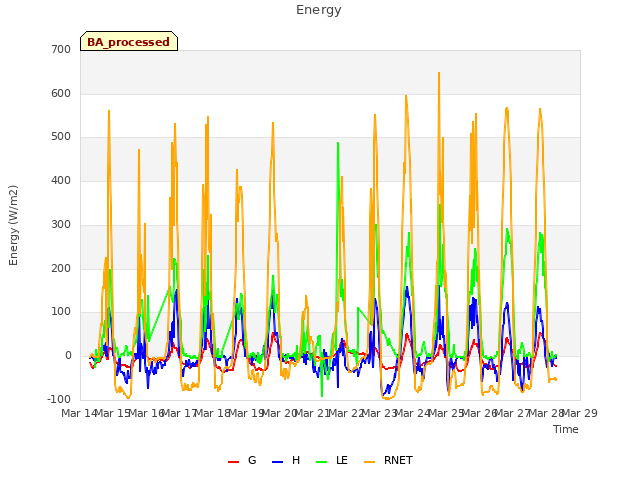Click the Time x-axis label
640x480 pixels.
coord(566,429)
